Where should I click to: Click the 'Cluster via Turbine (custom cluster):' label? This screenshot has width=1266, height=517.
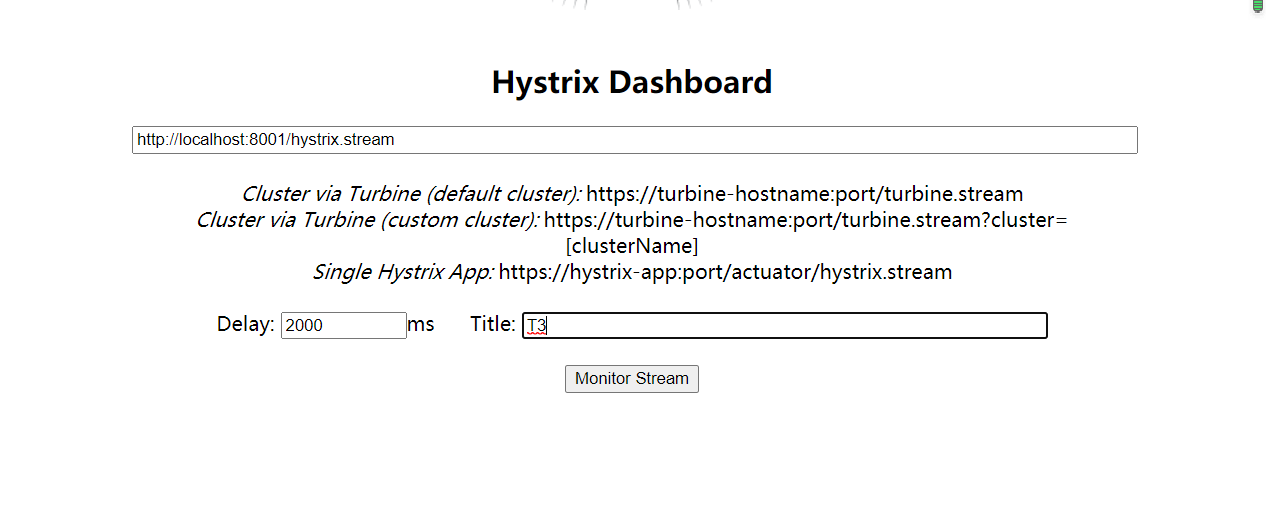(x=367, y=220)
